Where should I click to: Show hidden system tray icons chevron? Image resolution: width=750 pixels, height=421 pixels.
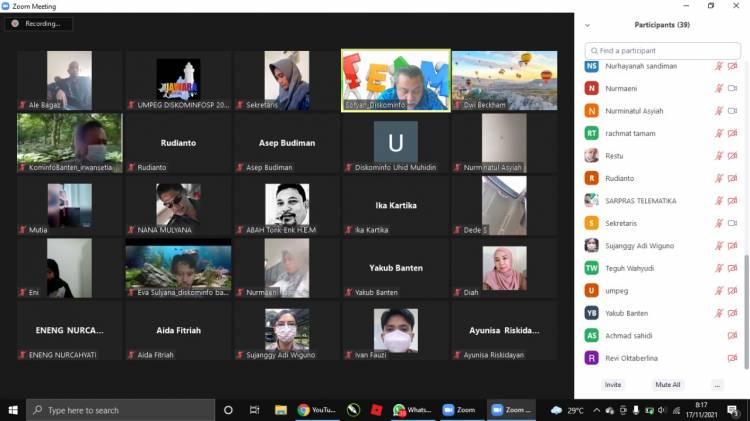coord(596,410)
